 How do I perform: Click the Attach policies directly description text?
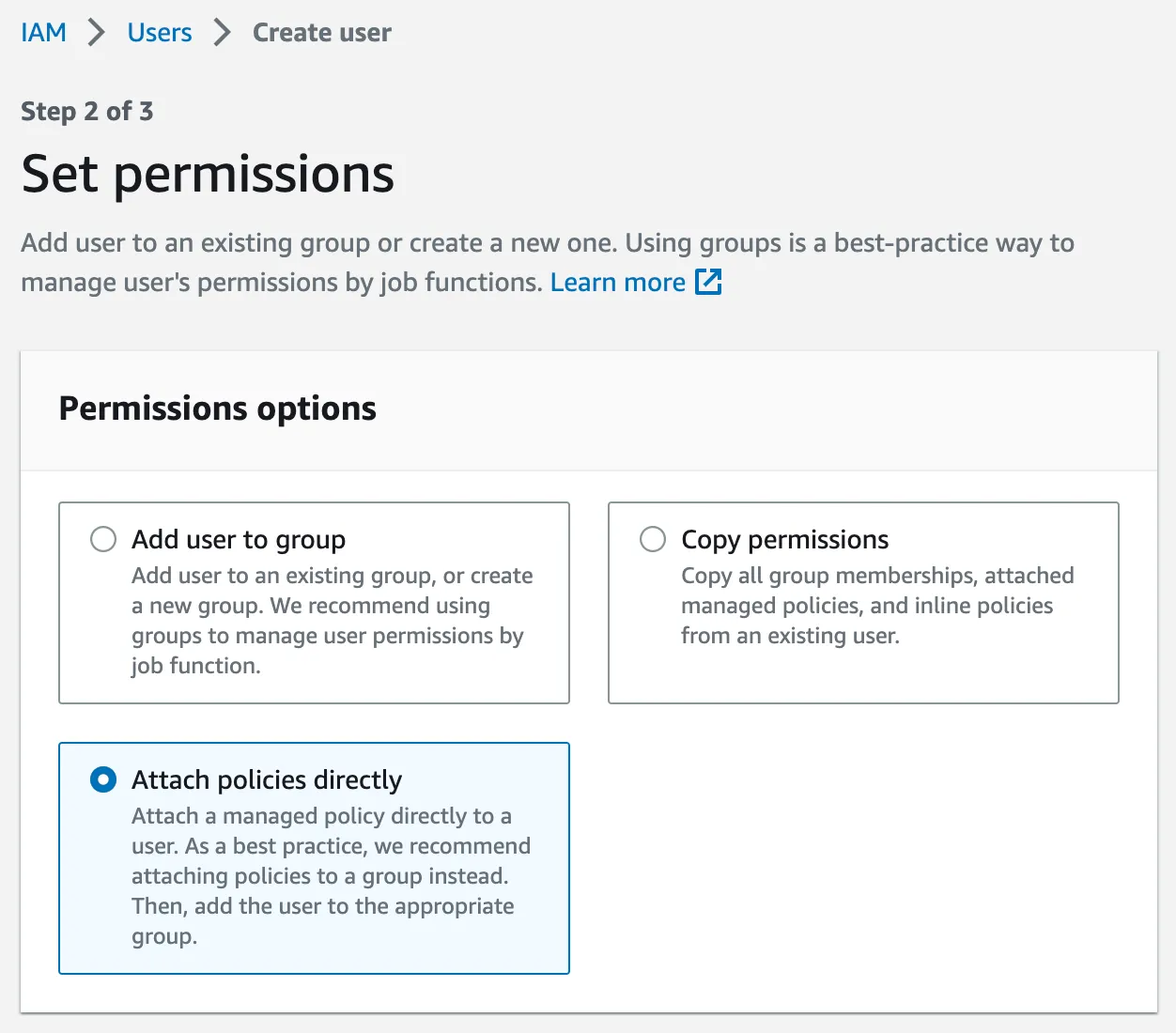[x=329, y=875]
